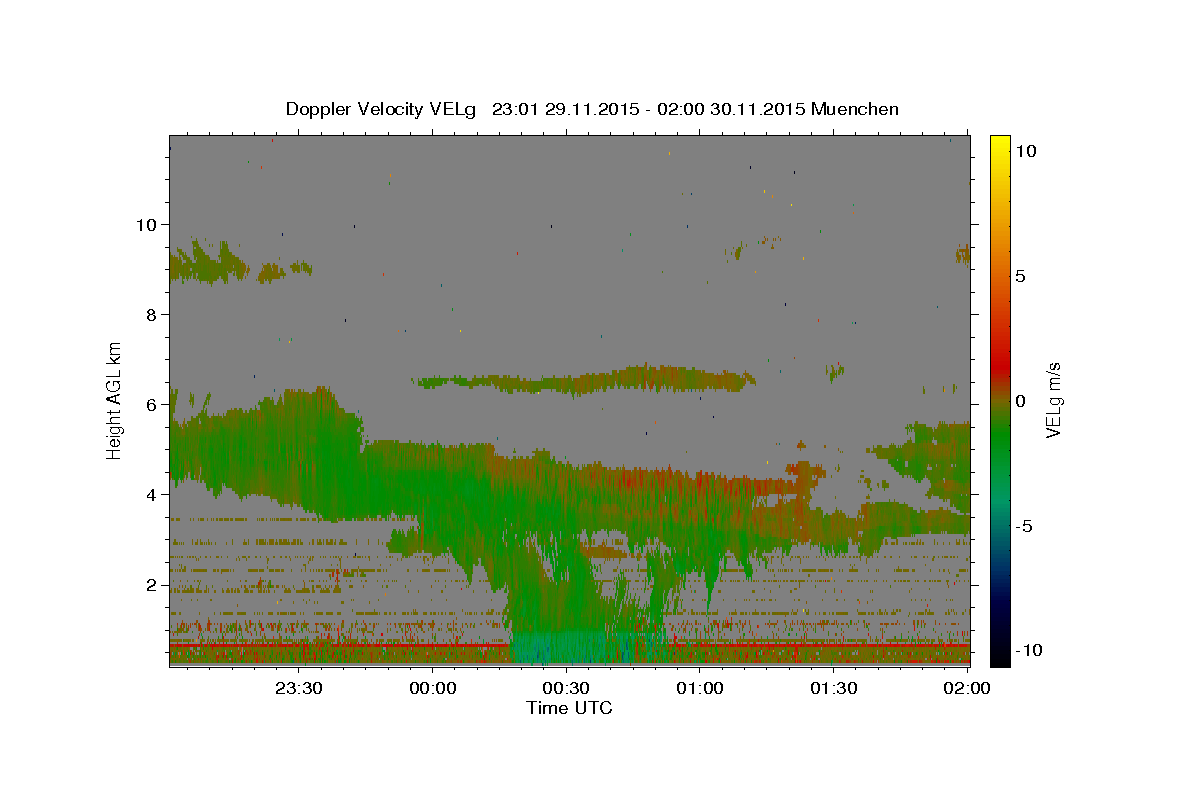Screen dimensions: 1200x800
Task: Click the high cloud patch near 9 km
Action: pos(210,264)
